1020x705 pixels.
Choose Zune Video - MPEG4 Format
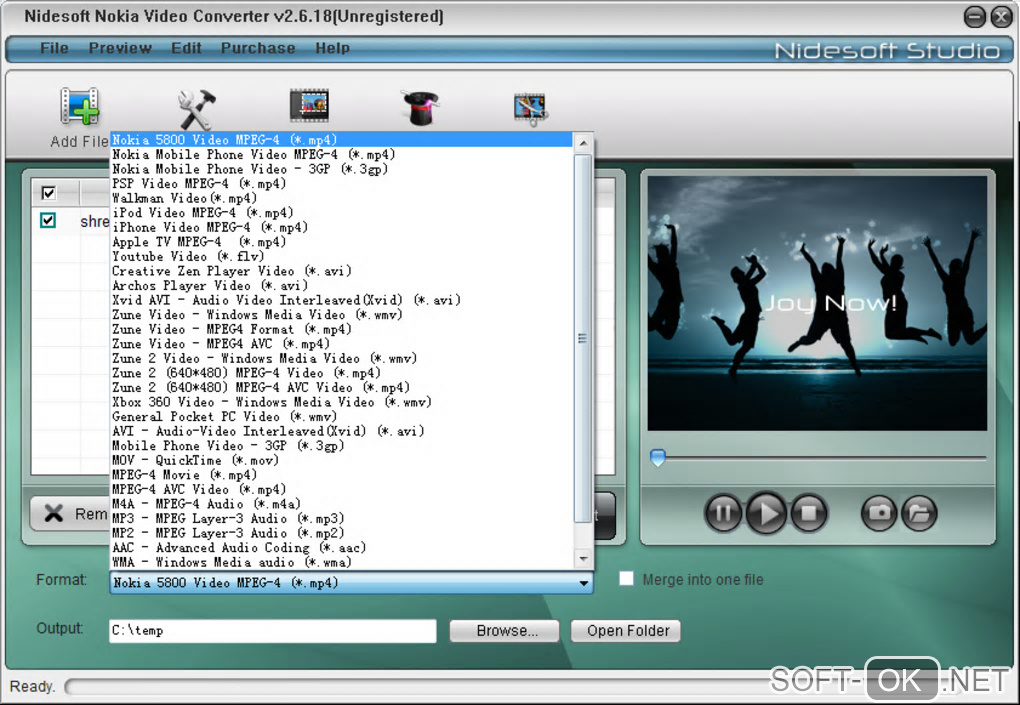tap(342, 329)
